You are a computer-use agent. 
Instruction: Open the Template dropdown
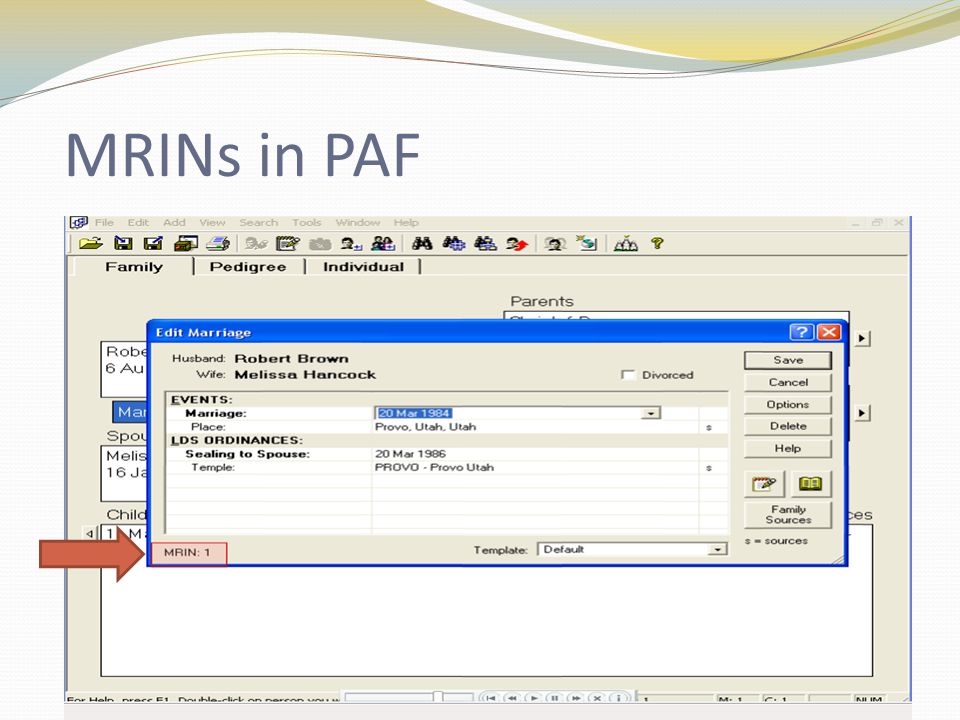click(716, 549)
